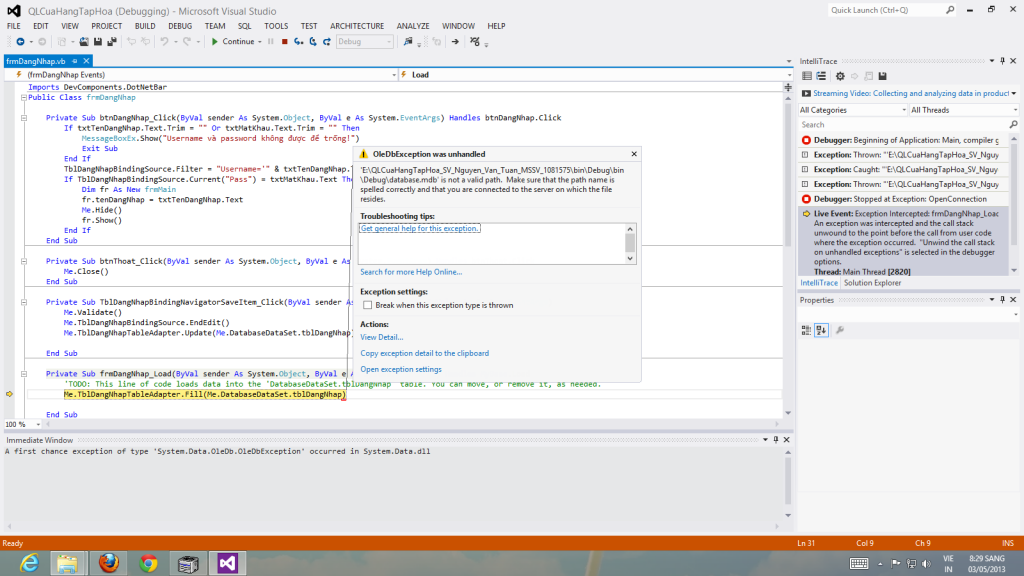Open the editor zoom 100 % dropdown
The width and height of the screenshot is (1024, 576).
coord(23,424)
